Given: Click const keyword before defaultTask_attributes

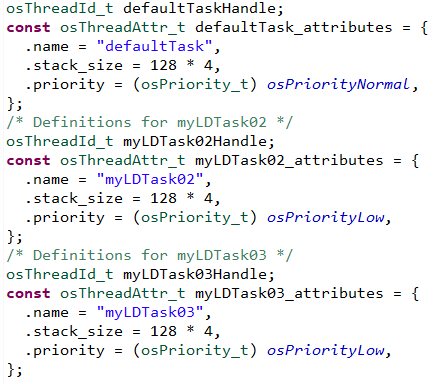Looking at the screenshot, I should tap(28, 27).
